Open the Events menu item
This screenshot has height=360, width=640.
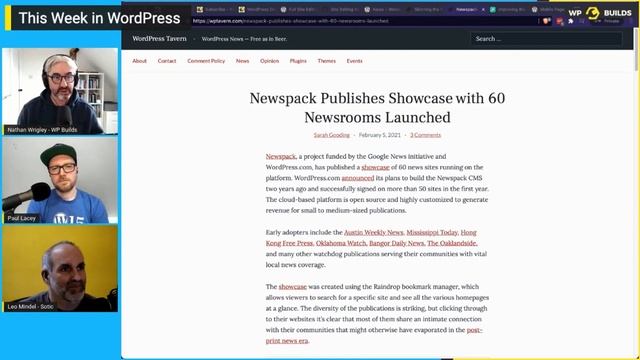point(354,61)
